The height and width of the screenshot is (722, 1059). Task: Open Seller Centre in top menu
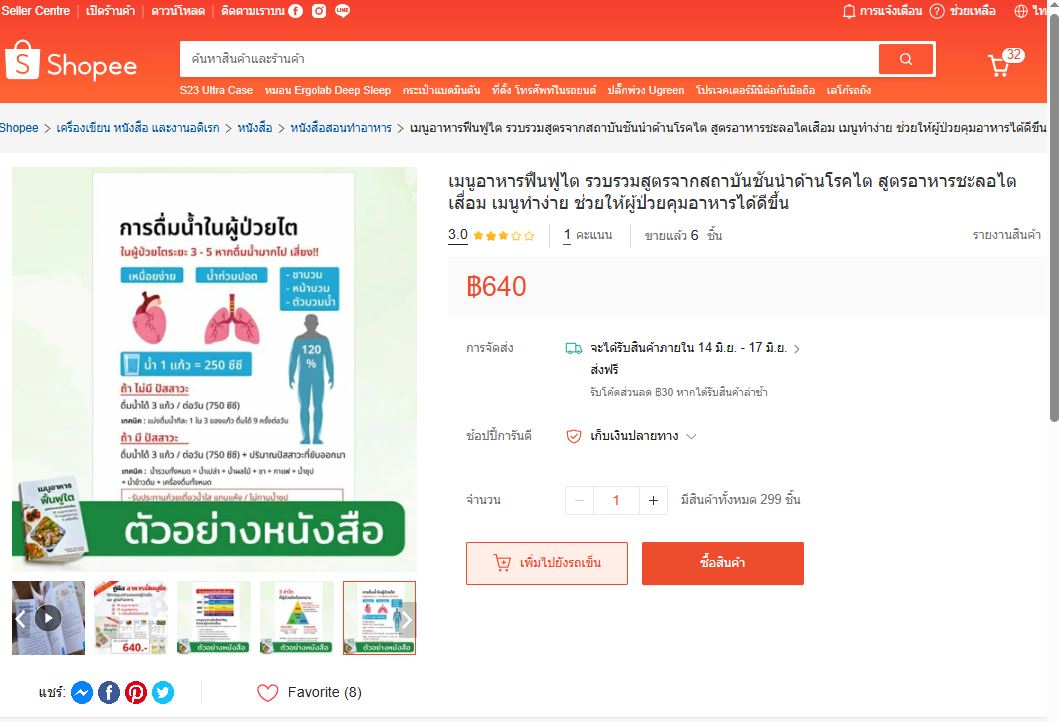(x=36, y=11)
